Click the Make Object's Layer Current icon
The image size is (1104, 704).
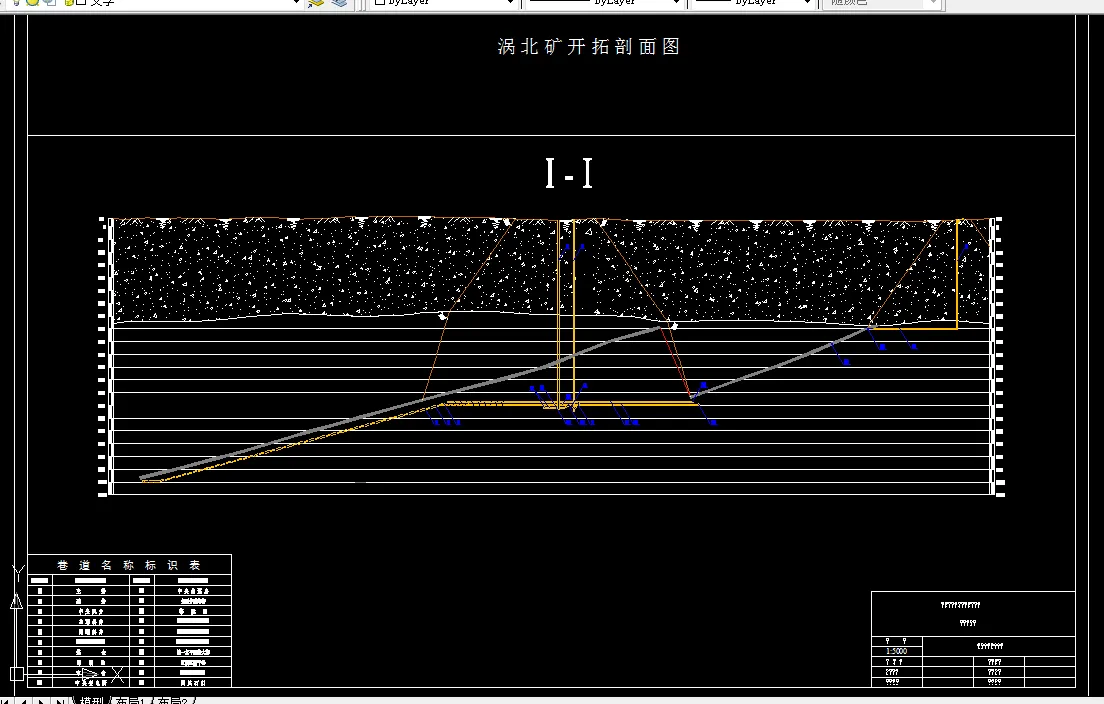tap(317, 2)
